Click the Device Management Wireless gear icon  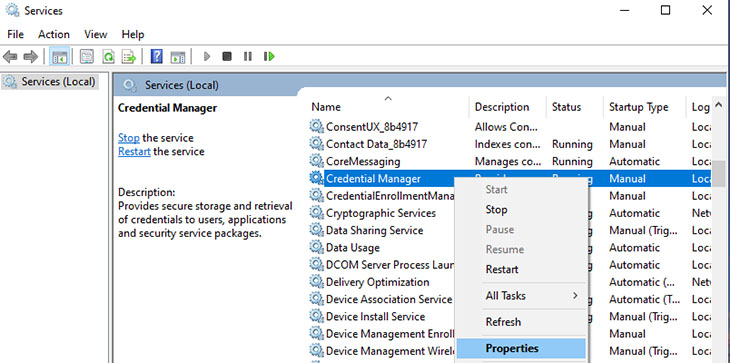tap(316, 350)
